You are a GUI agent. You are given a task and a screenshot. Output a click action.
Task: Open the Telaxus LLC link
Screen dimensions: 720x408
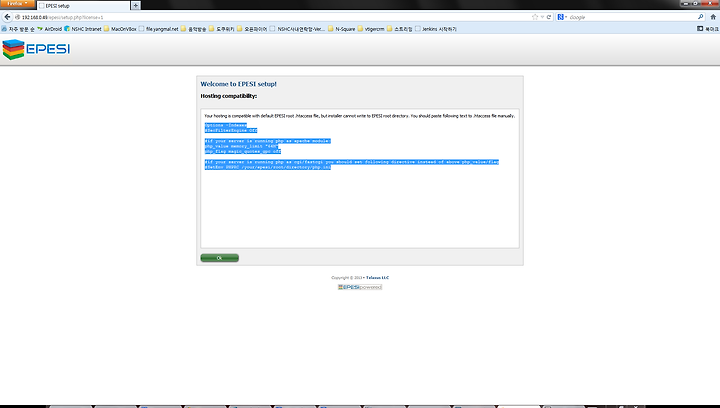point(377,278)
